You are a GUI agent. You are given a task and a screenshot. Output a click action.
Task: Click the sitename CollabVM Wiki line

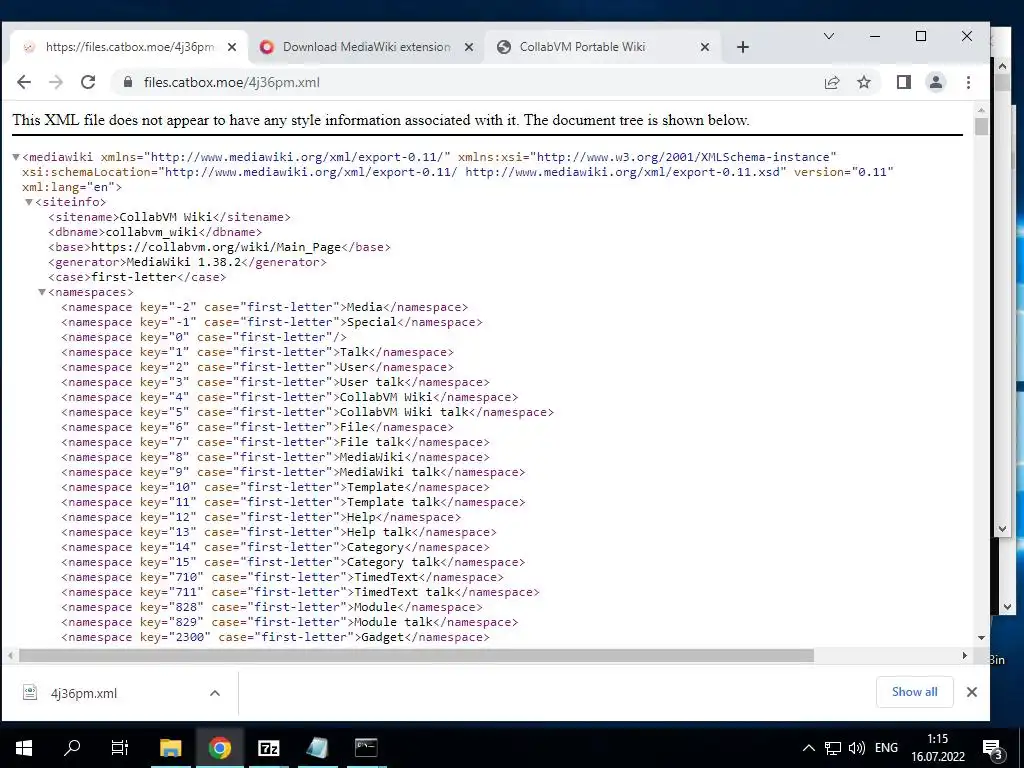point(169,217)
